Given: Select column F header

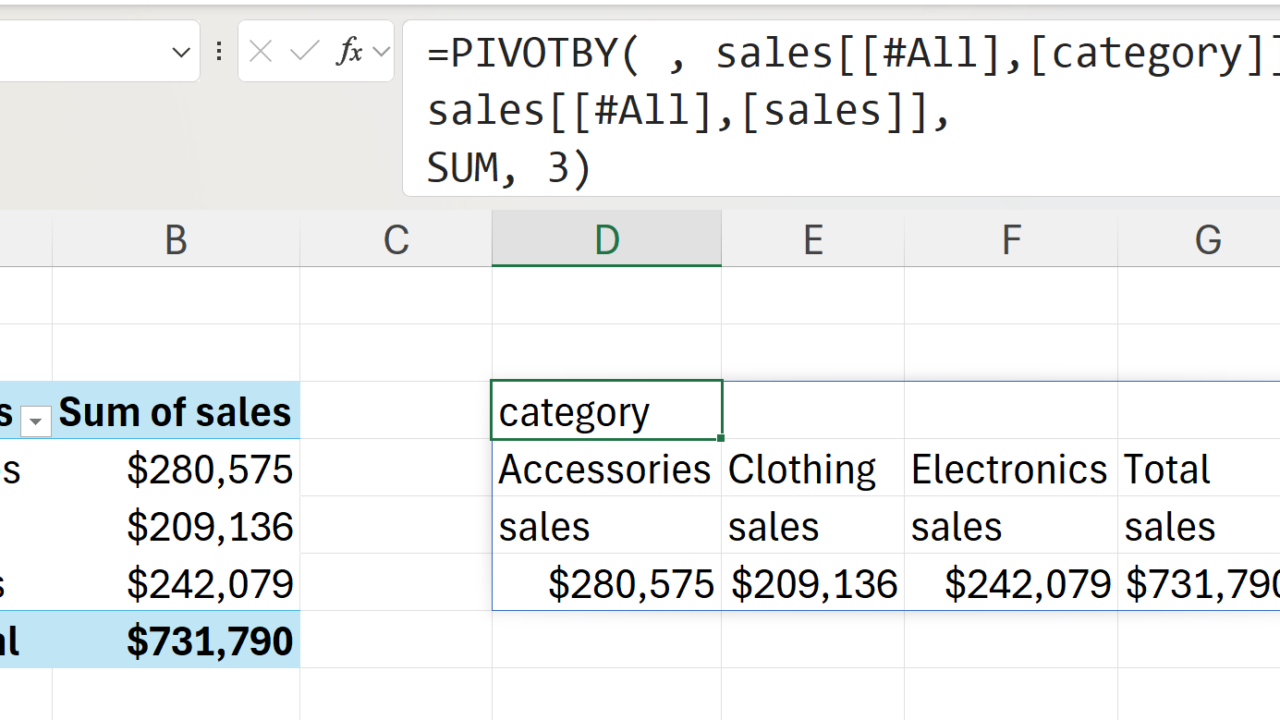Looking at the screenshot, I should (1011, 240).
